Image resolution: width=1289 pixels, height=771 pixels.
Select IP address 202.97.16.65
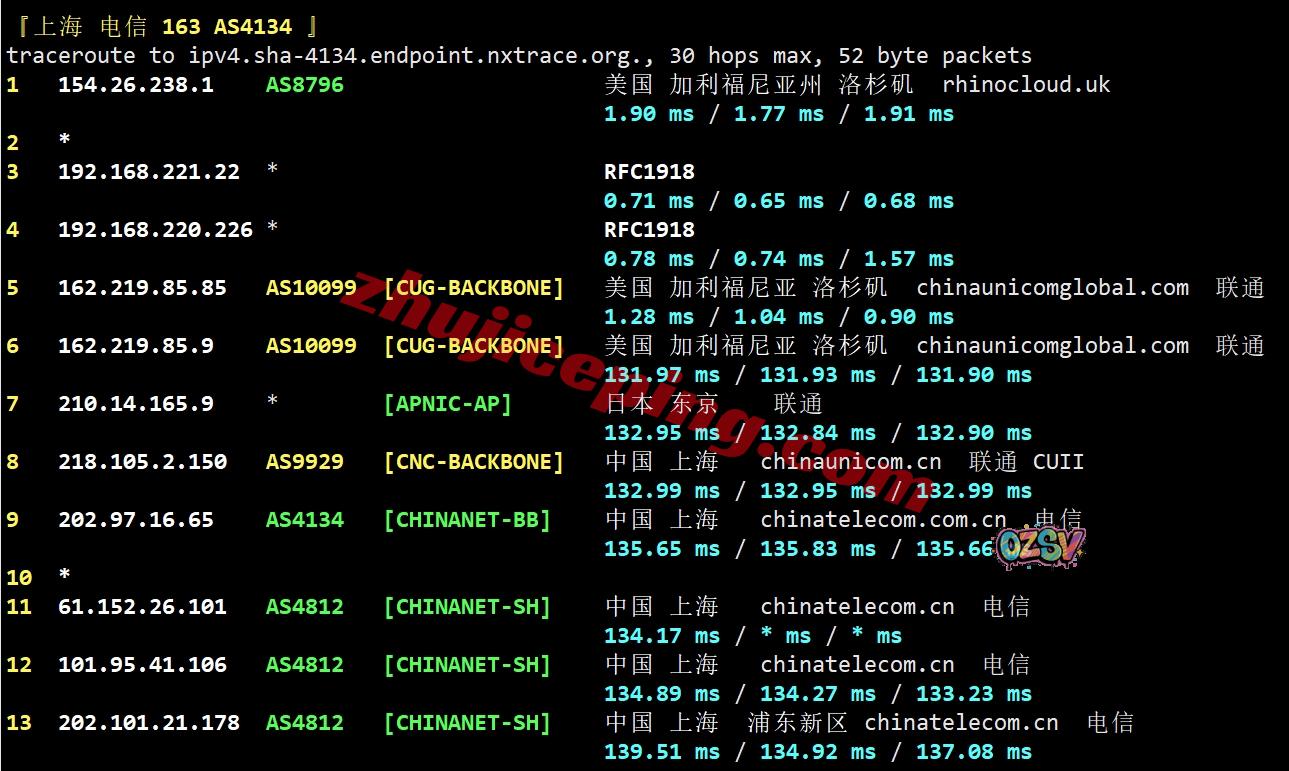(135, 520)
